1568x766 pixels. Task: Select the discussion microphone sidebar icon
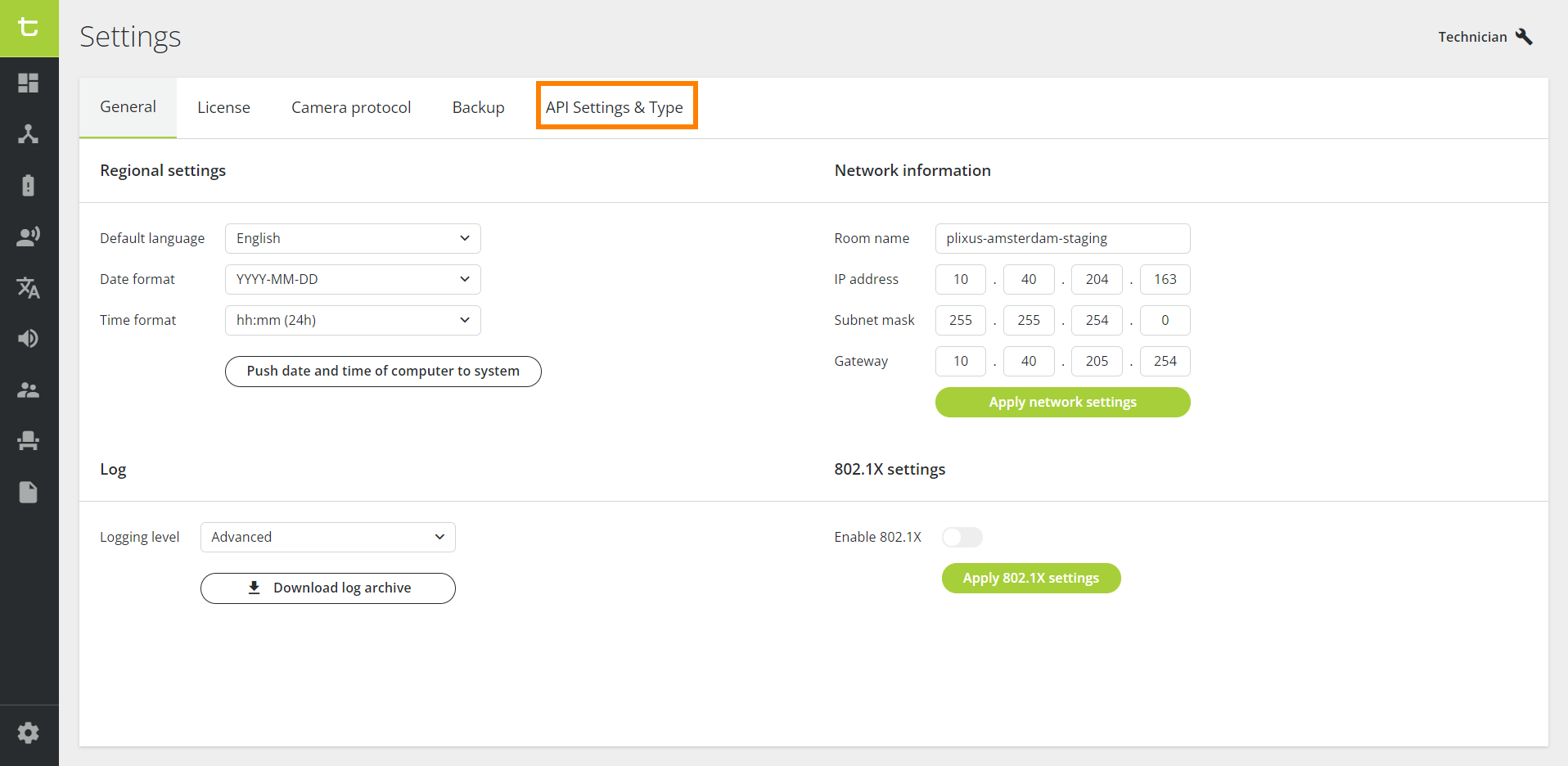pos(29,236)
